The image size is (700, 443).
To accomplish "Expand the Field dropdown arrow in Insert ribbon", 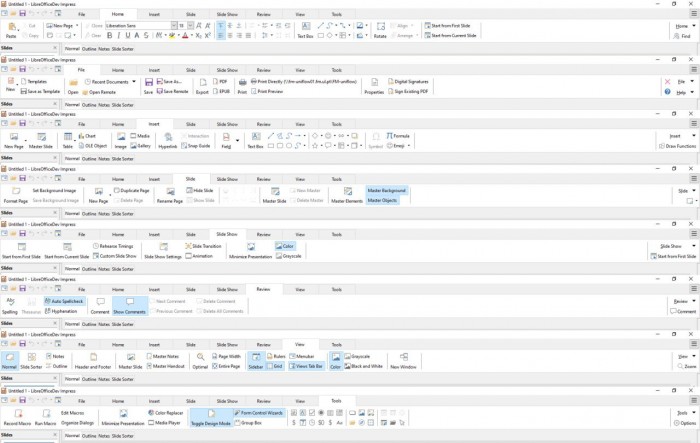I will (x=238, y=141).
